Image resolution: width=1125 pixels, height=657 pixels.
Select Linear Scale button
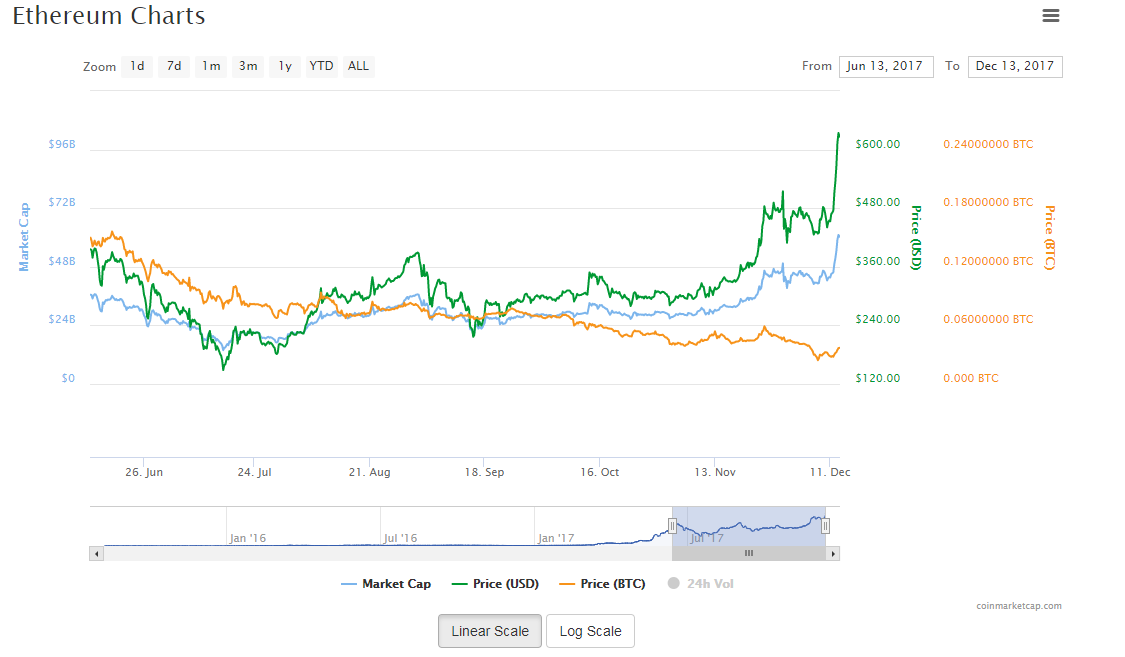tap(490, 631)
